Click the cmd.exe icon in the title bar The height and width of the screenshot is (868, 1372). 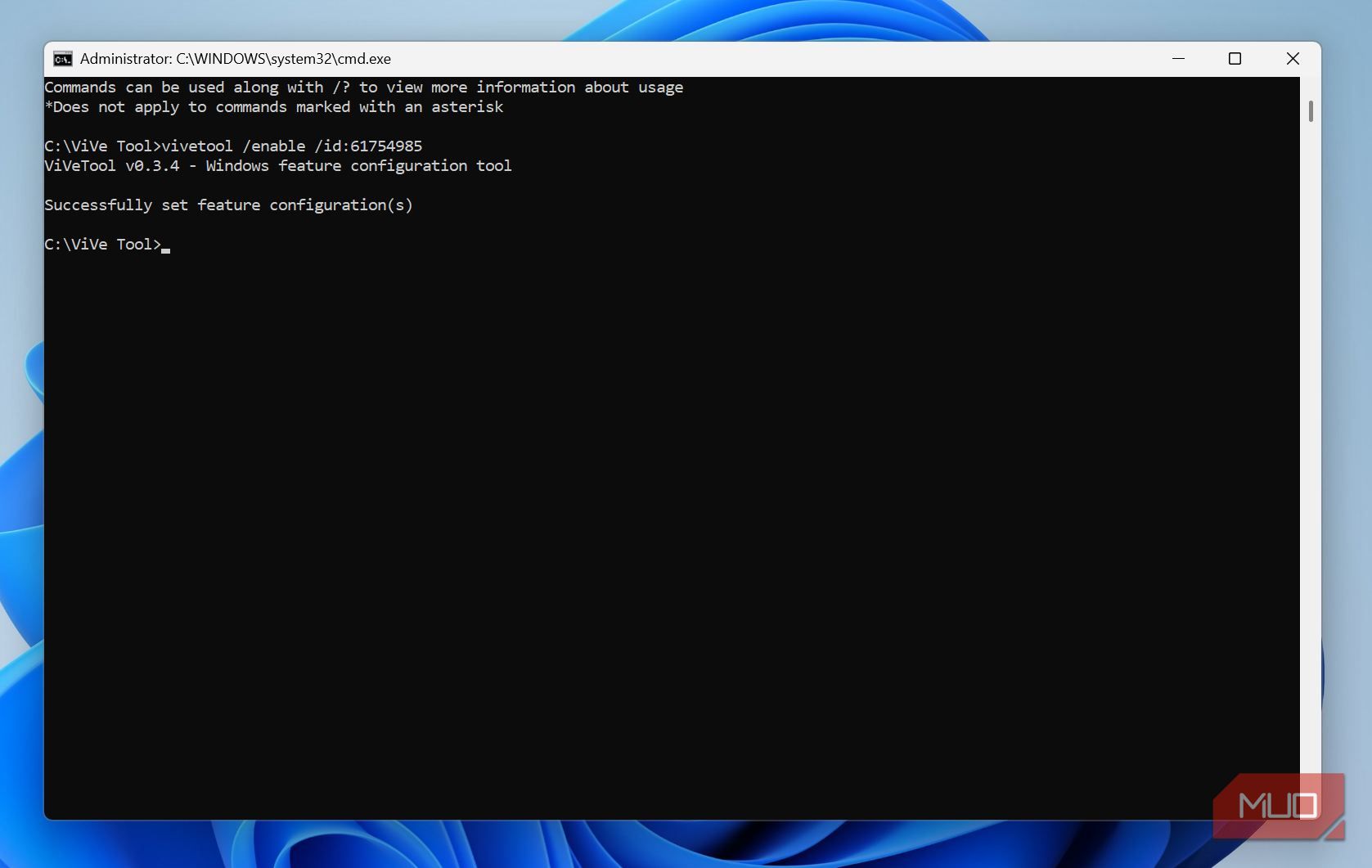click(62, 59)
